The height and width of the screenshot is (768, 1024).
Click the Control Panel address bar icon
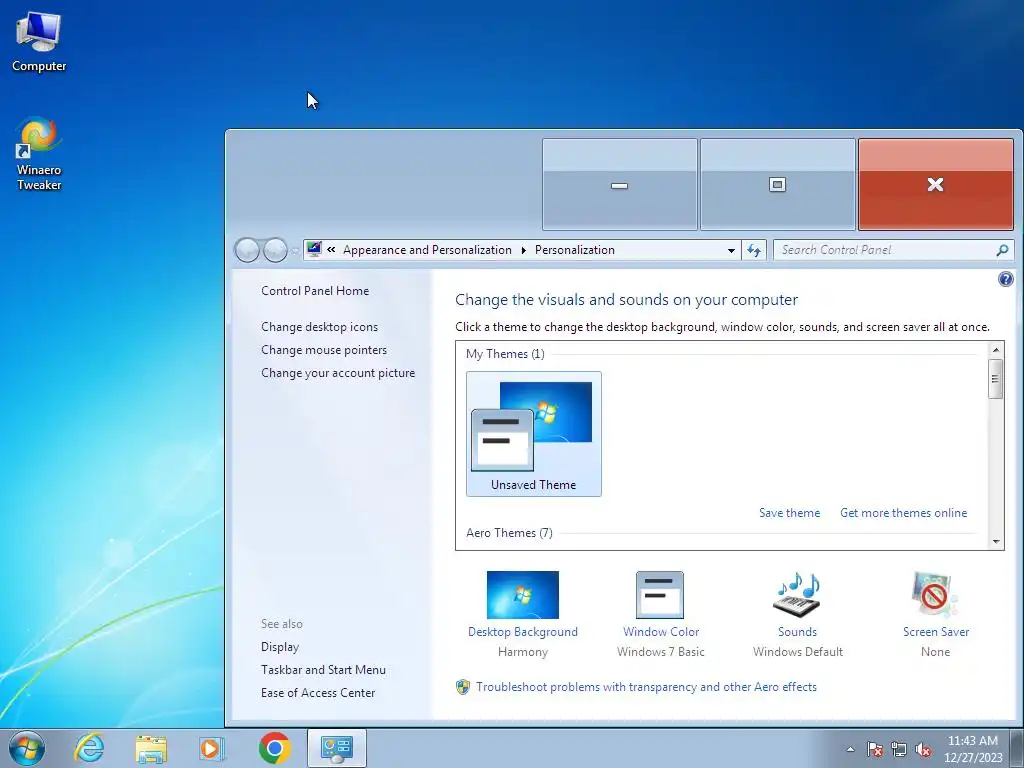click(314, 249)
